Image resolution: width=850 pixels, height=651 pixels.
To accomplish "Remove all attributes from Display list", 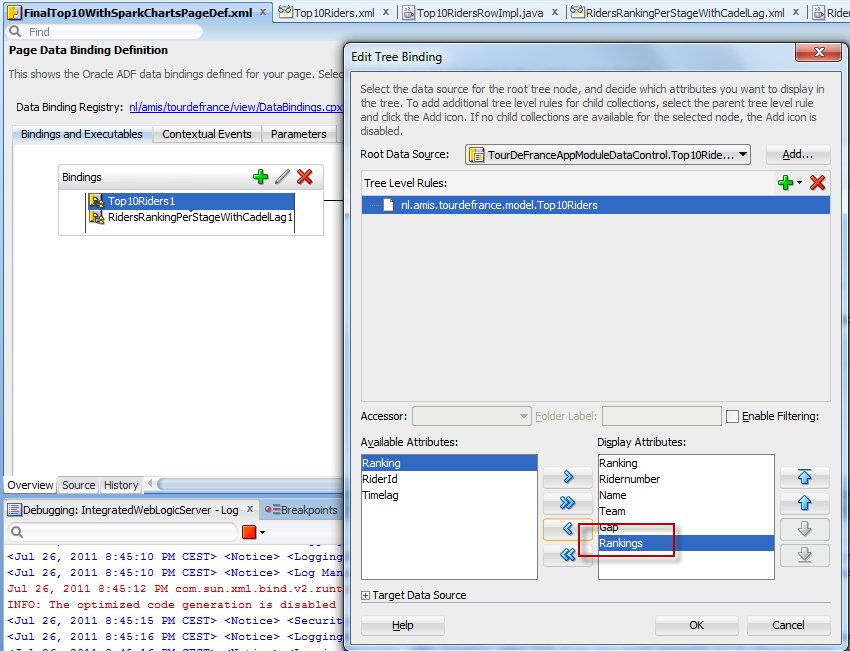I will 568,555.
